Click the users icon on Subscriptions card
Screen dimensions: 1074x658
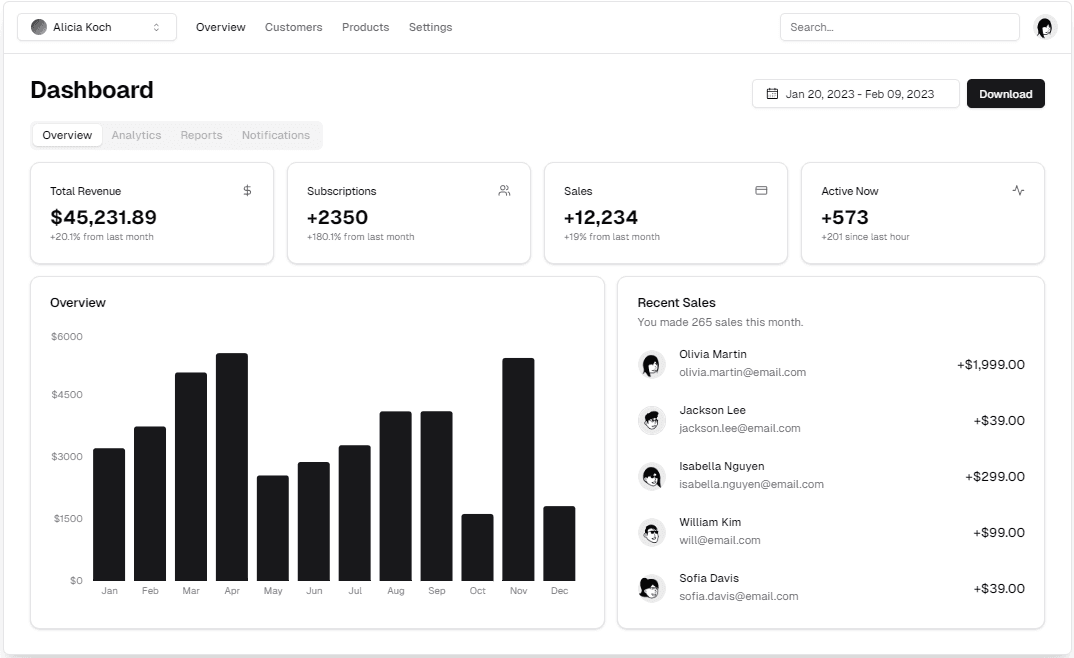coord(504,190)
